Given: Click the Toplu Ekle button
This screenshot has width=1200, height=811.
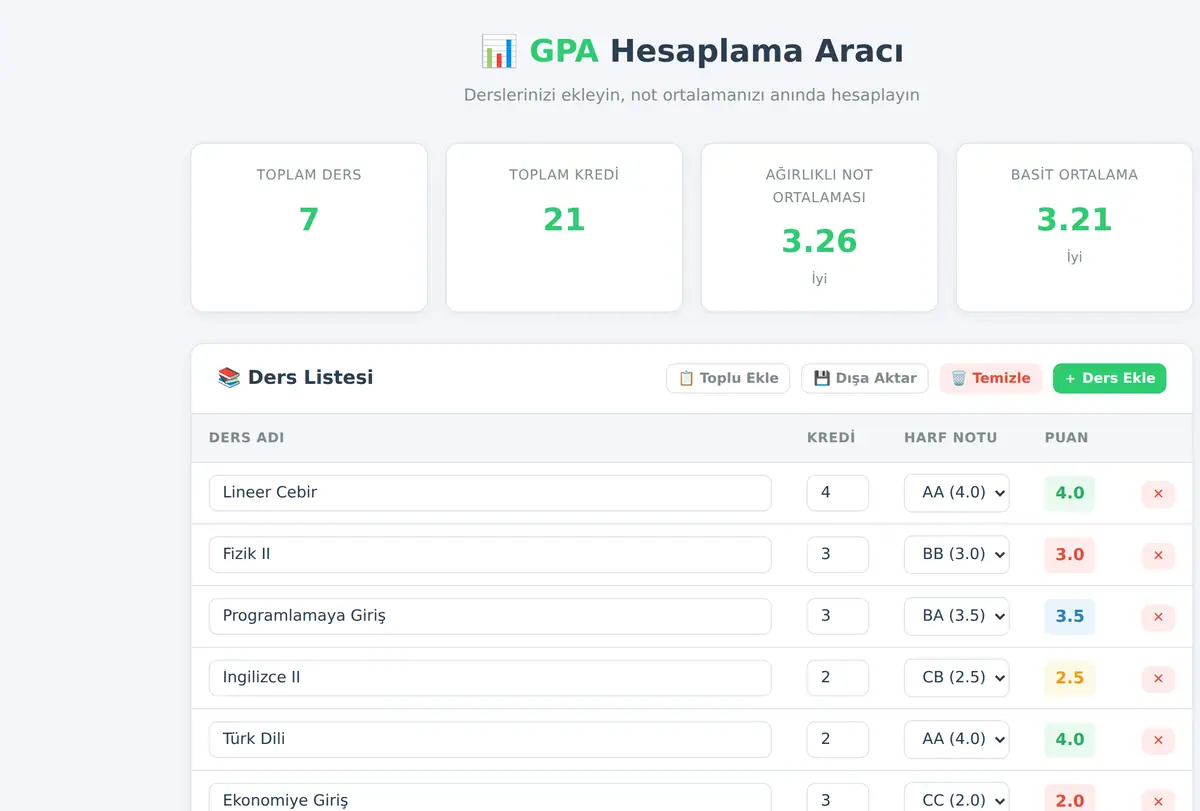Looking at the screenshot, I should [x=728, y=378].
